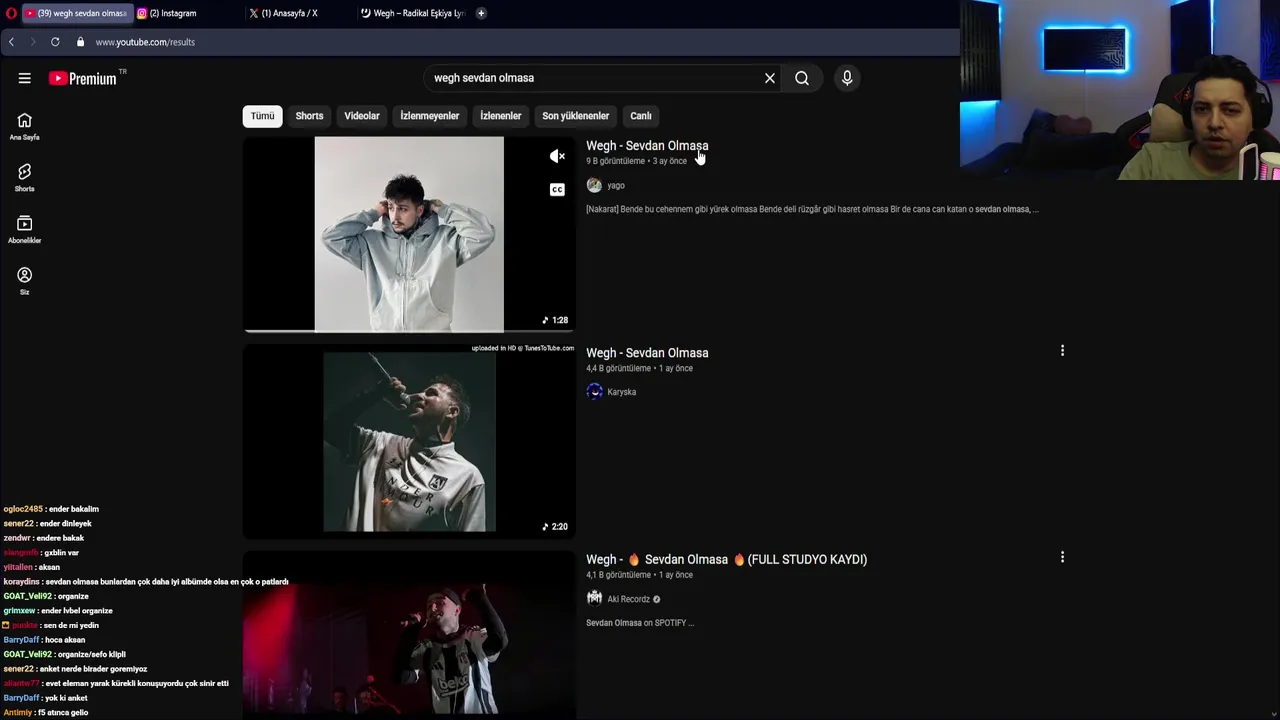1280x720 pixels.
Task: Unmute the first video's inline preview
Action: click(x=557, y=156)
